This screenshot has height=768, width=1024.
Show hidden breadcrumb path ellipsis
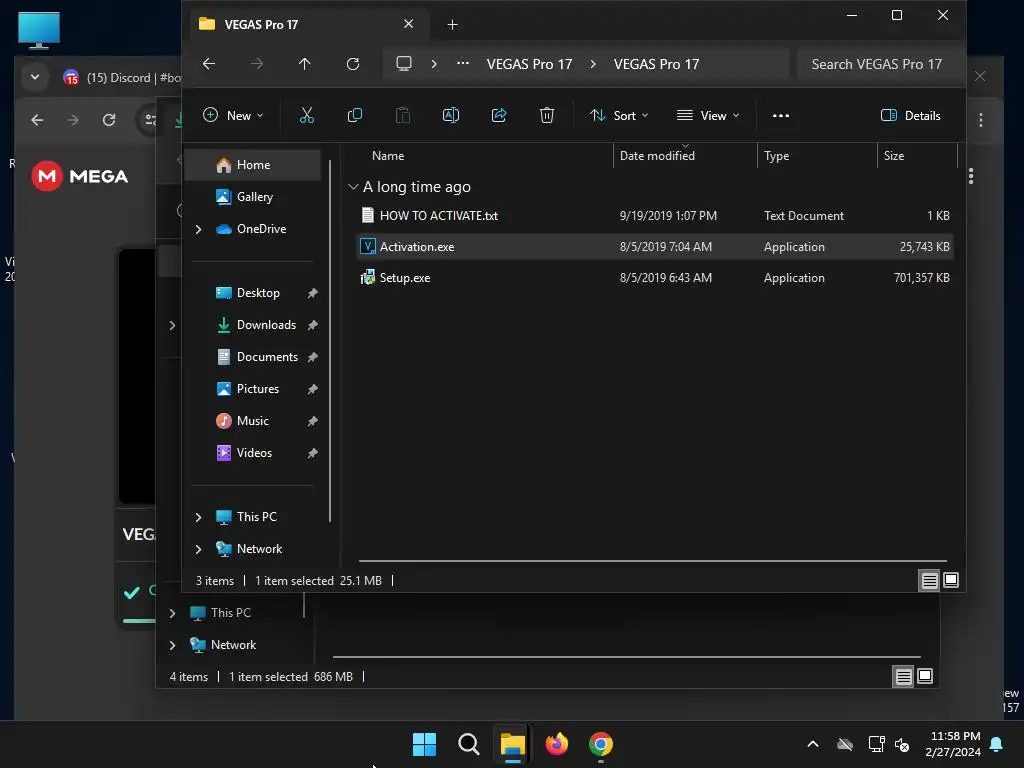(462, 63)
